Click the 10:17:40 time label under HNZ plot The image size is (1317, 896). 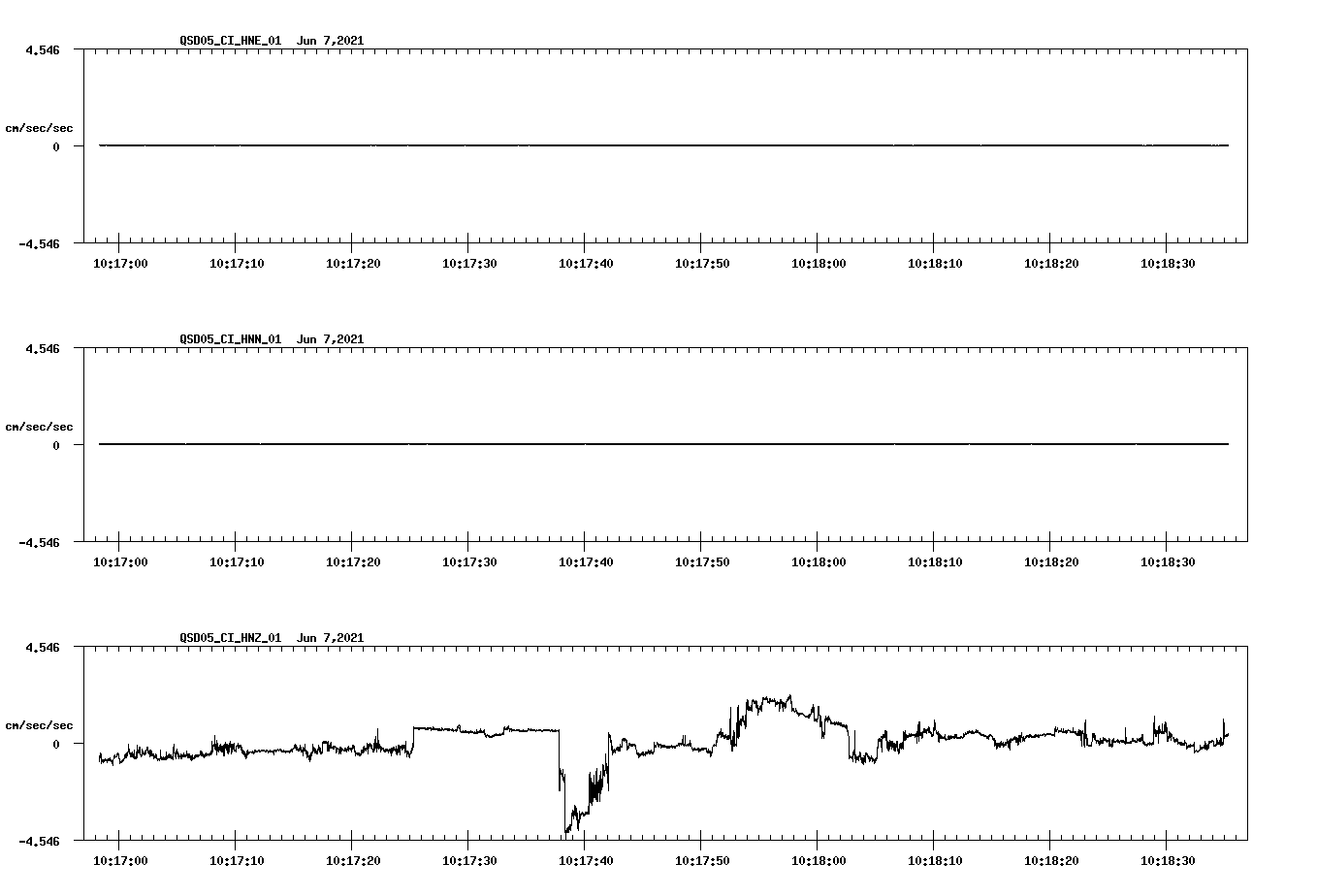[586, 861]
